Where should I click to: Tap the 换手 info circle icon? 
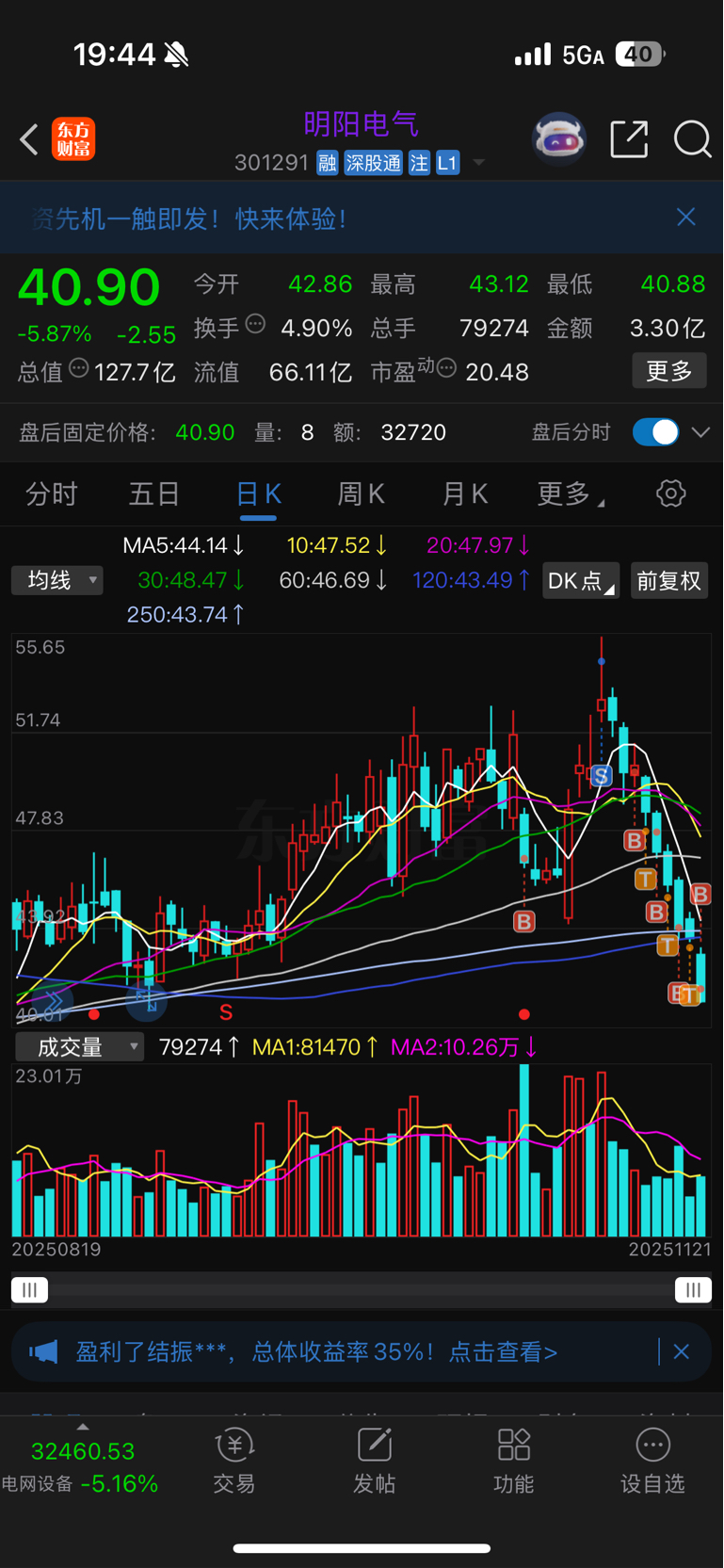click(x=255, y=325)
